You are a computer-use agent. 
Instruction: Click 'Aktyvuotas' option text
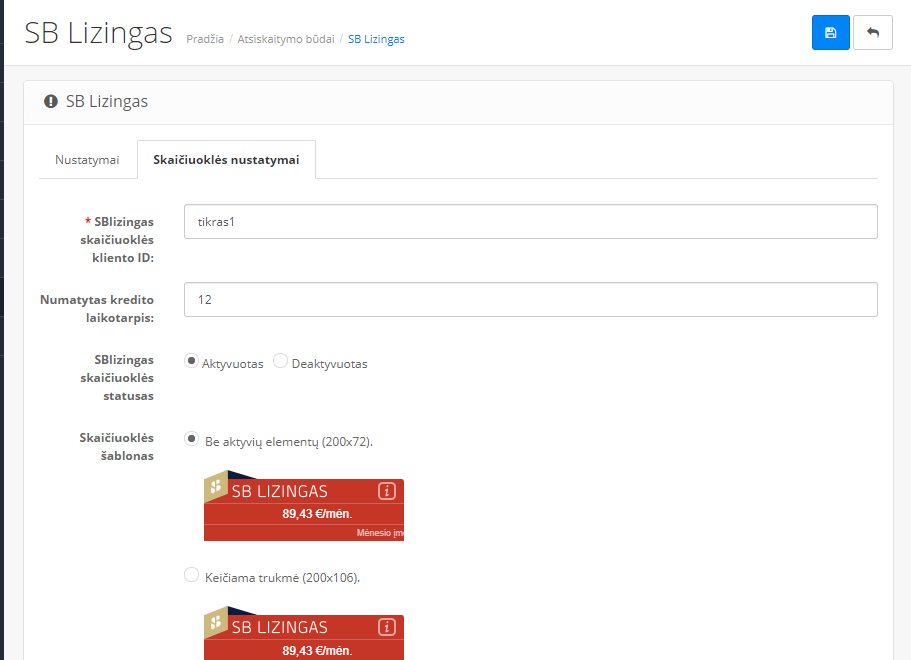(x=232, y=364)
